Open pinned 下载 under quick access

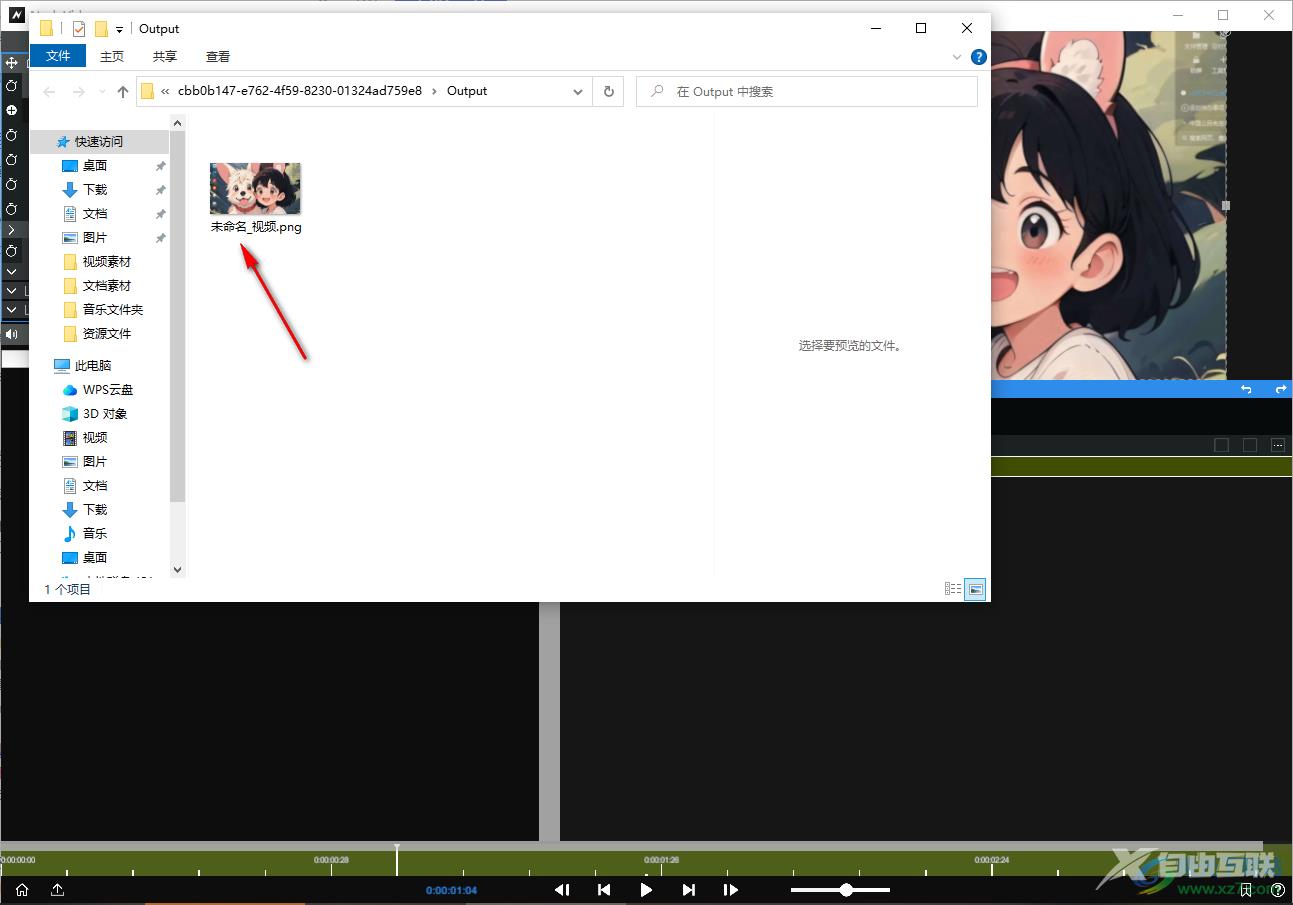(x=95, y=190)
